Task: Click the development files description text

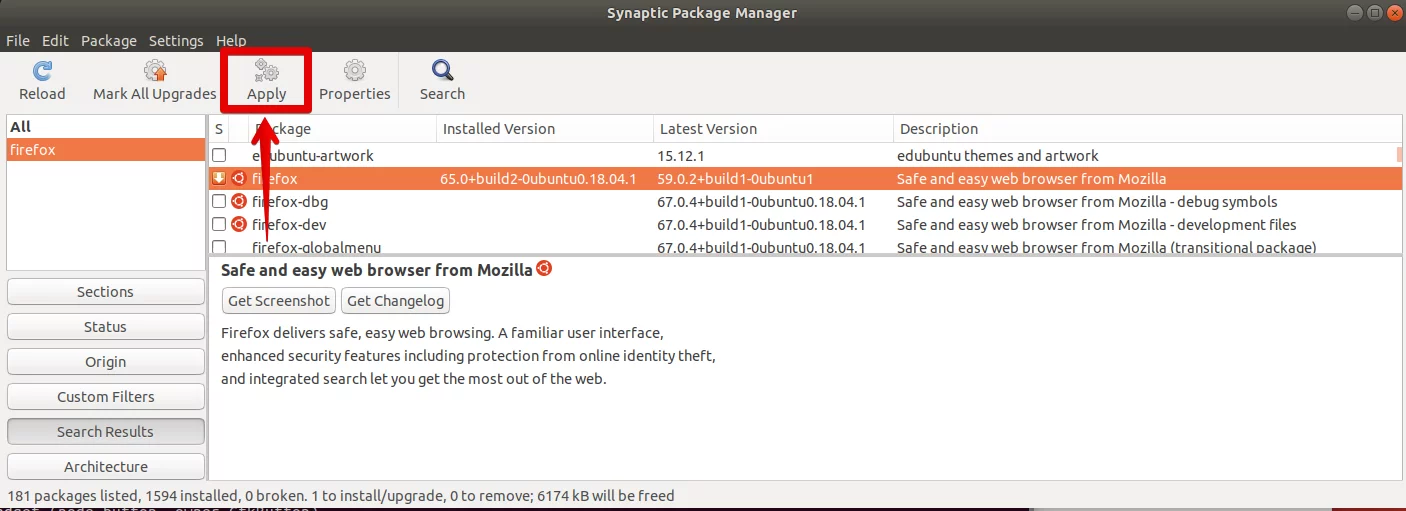Action: pos(1097,225)
